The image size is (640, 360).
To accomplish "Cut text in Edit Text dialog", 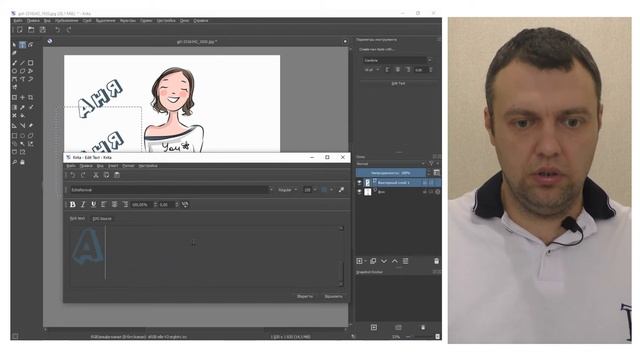I will pos(96,175).
